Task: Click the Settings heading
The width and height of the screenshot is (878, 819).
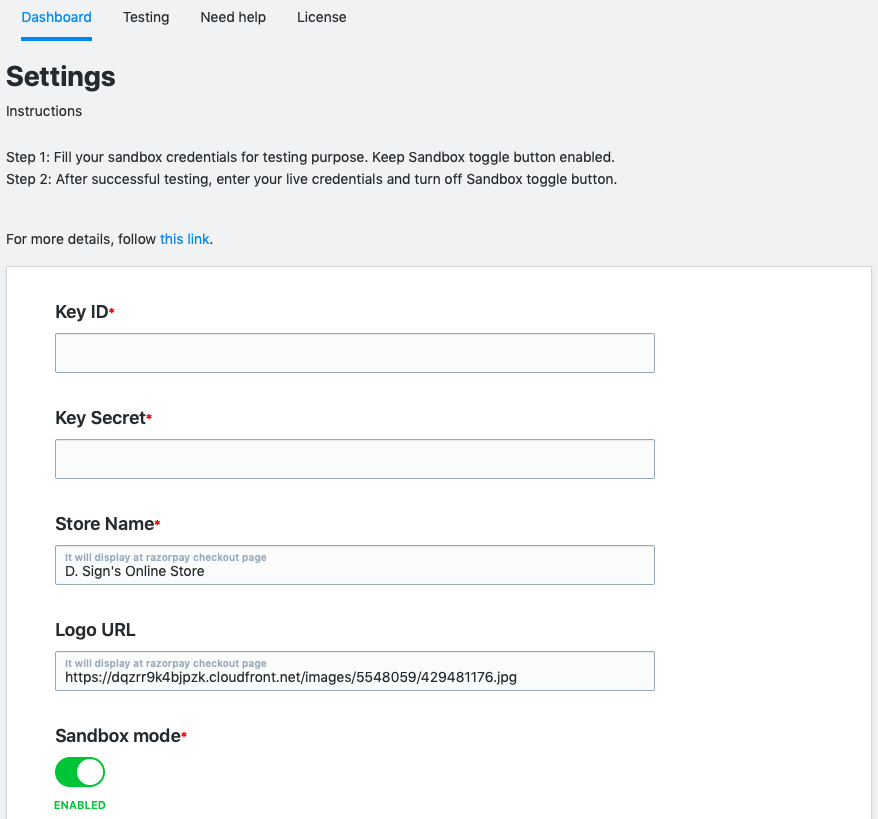Action: (x=60, y=77)
